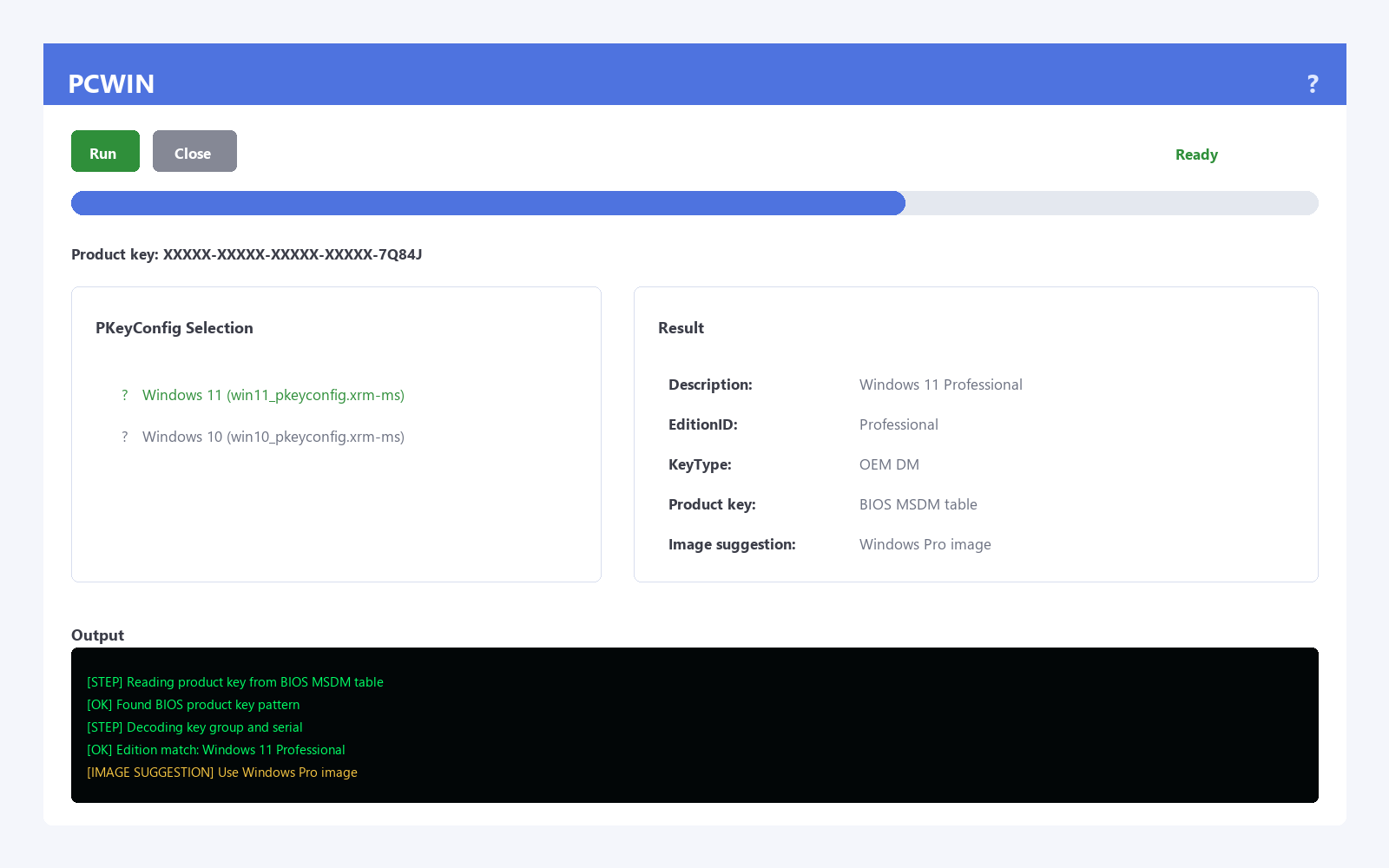This screenshot has height=868, width=1389.
Task: Click the help question mark icon
Action: coord(1313,83)
